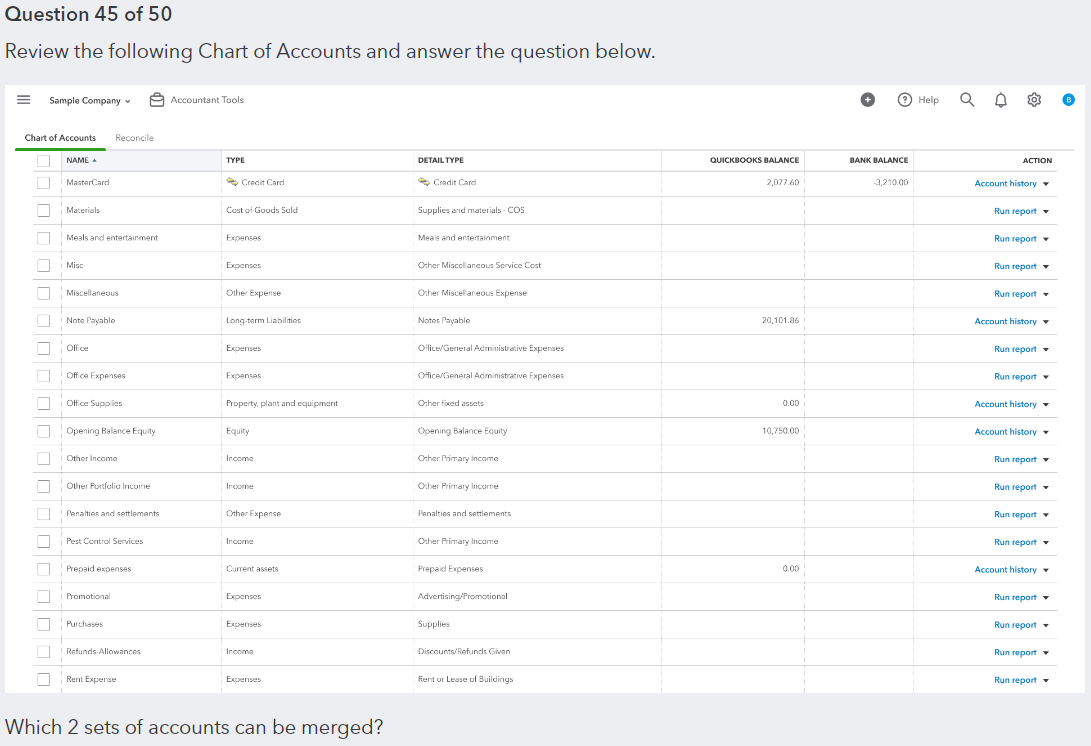Open the settings gear icon

[x=1035, y=100]
